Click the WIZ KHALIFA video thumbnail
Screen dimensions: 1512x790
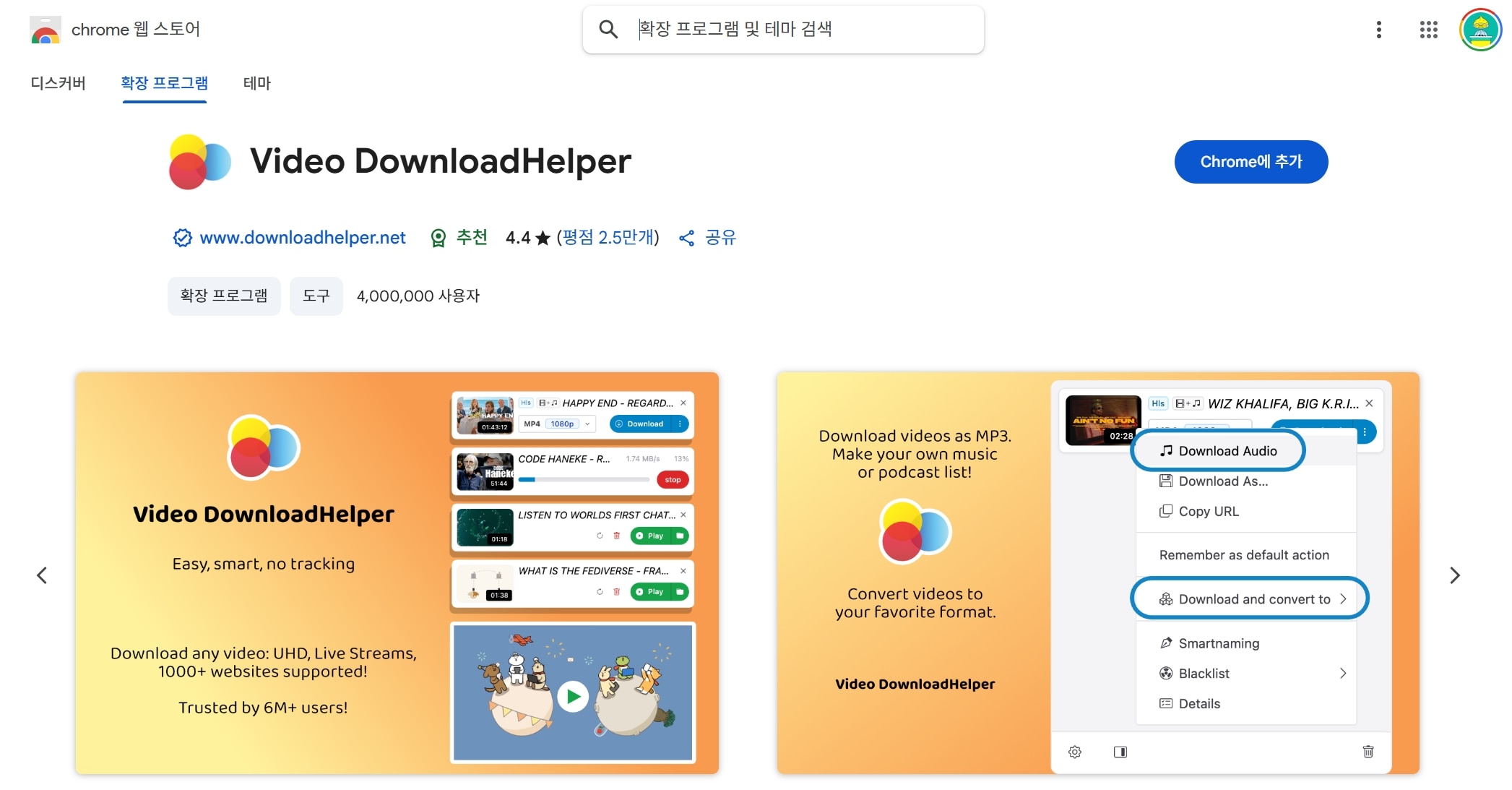point(1103,420)
